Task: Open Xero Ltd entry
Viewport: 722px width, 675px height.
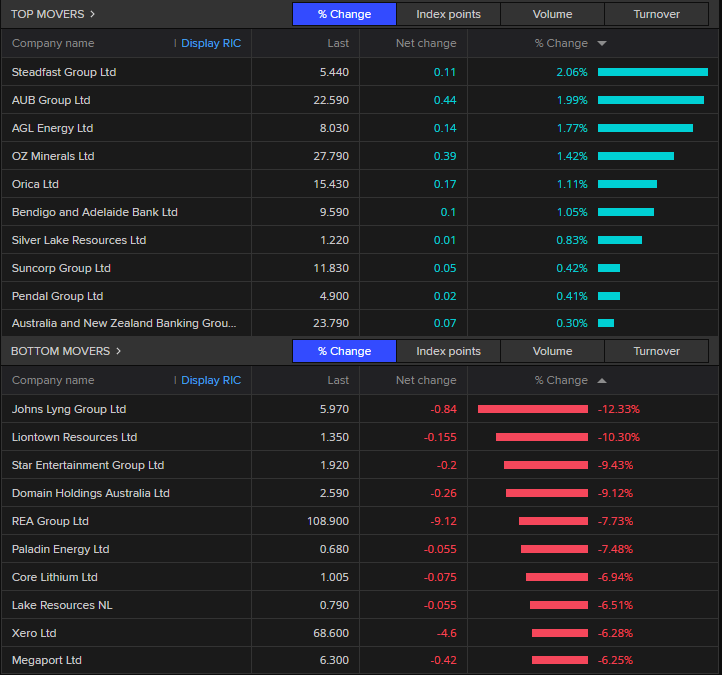Action: pyautogui.click(x=34, y=633)
